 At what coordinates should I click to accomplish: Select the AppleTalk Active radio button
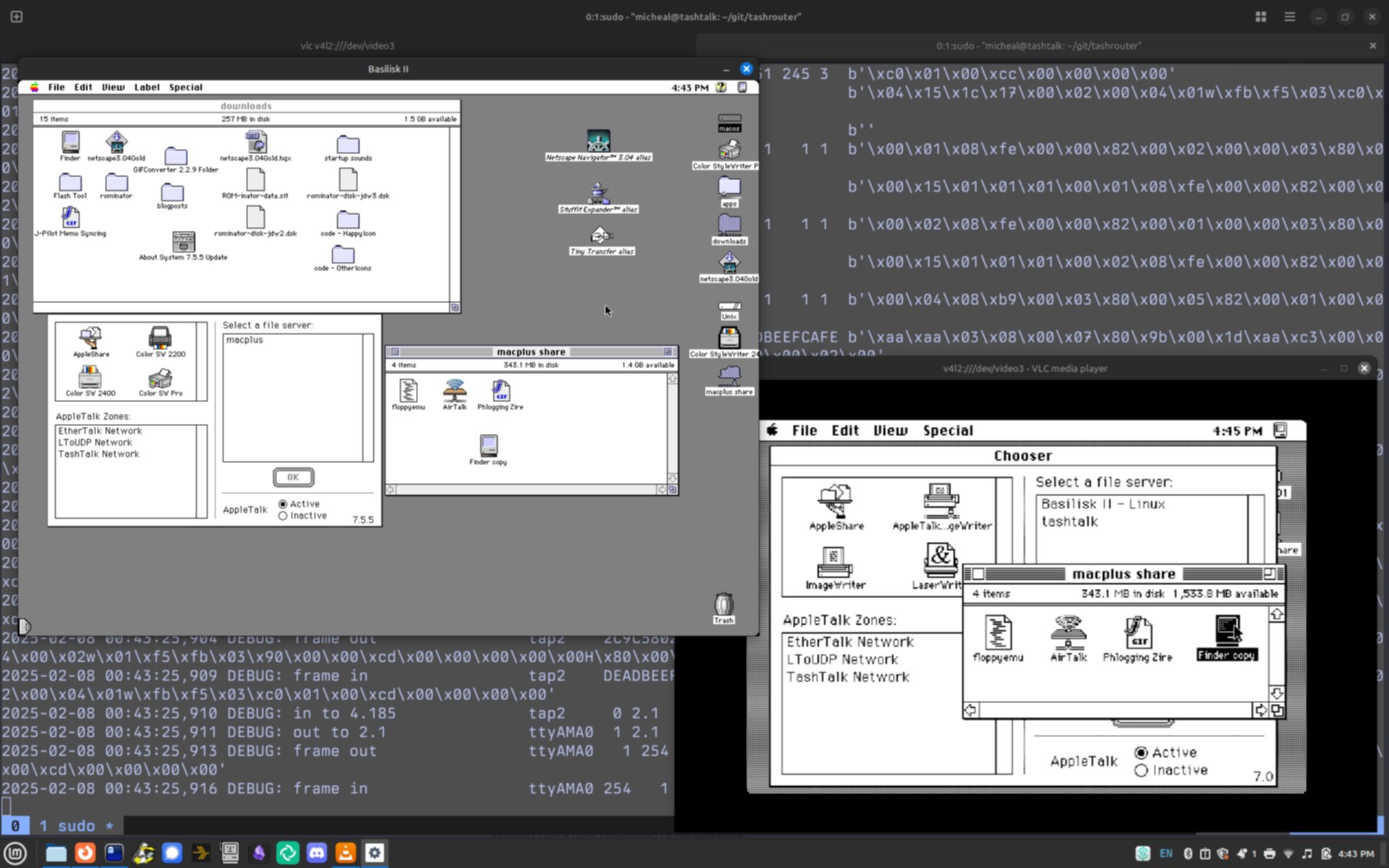pos(283,503)
